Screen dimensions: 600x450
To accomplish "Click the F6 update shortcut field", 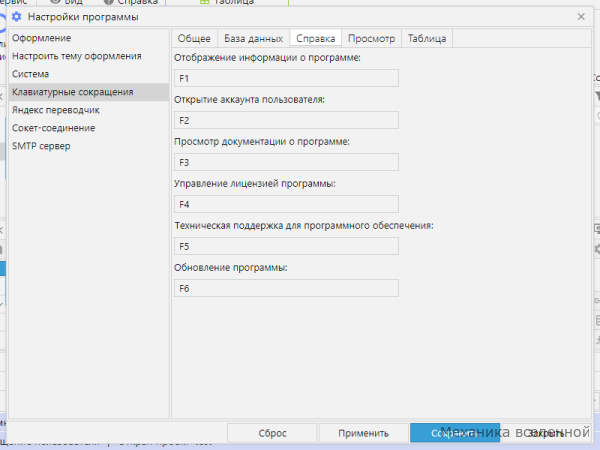I will 286,288.
